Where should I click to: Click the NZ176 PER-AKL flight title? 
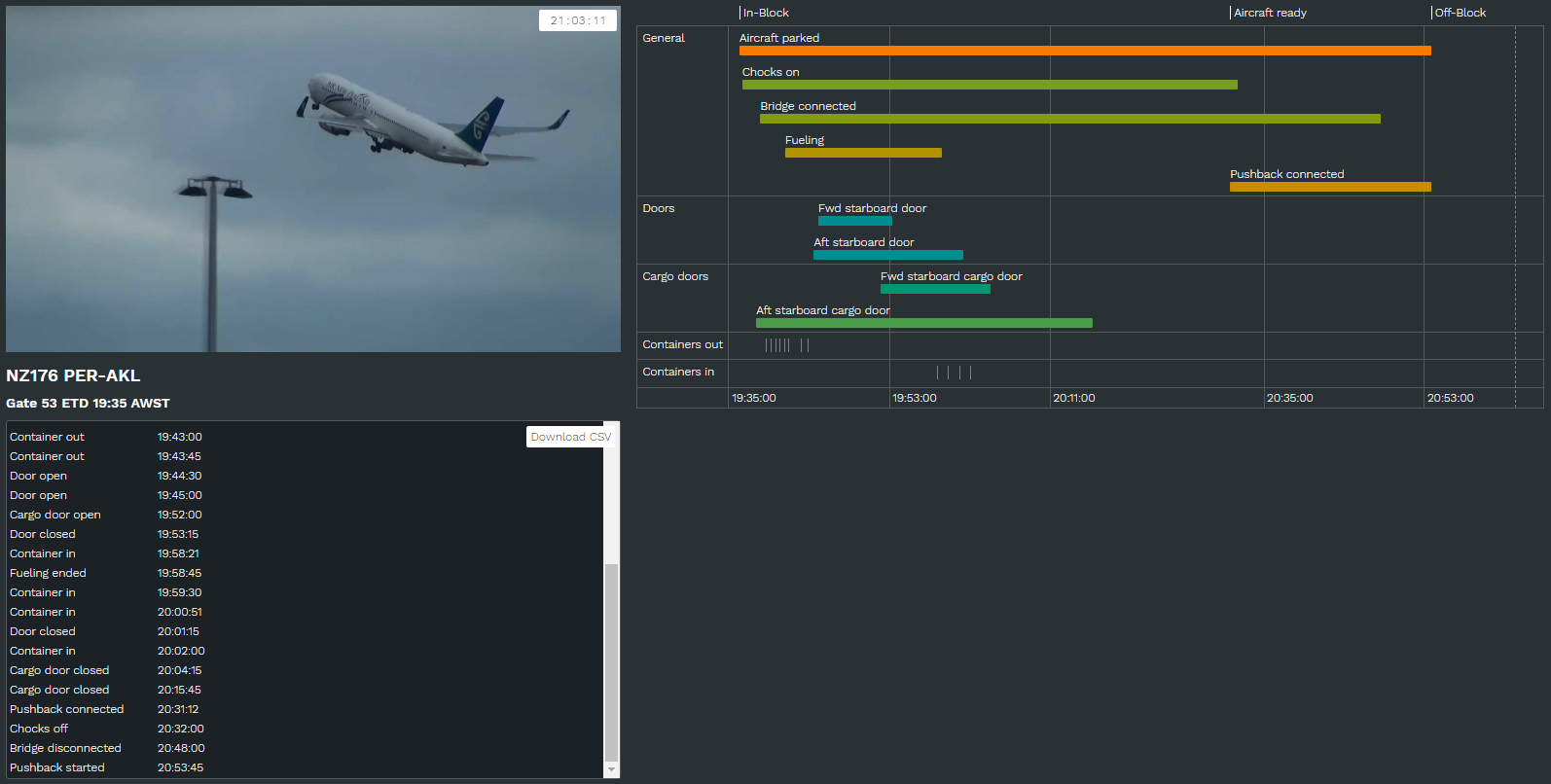point(73,375)
